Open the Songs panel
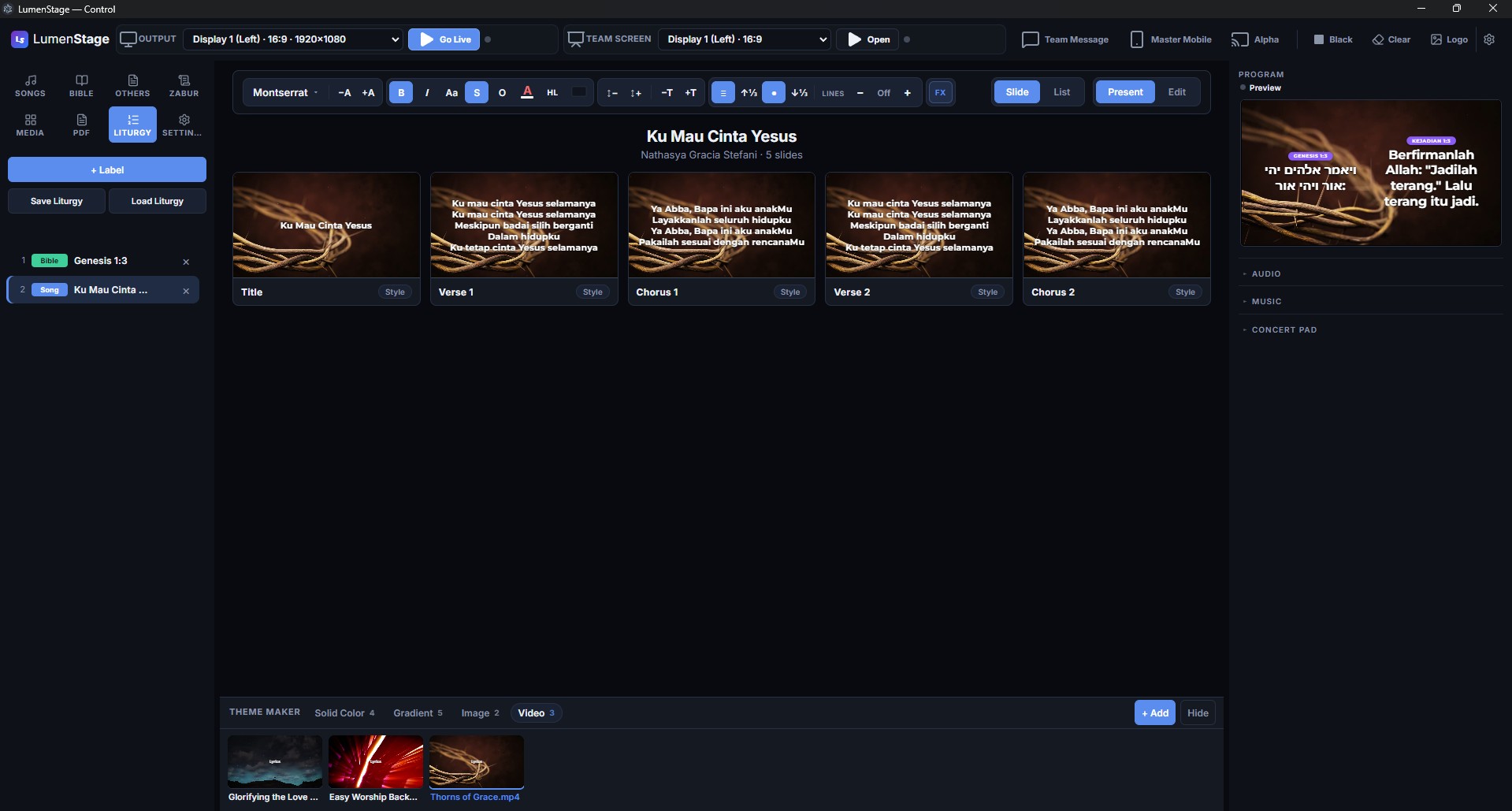 pyautogui.click(x=30, y=85)
